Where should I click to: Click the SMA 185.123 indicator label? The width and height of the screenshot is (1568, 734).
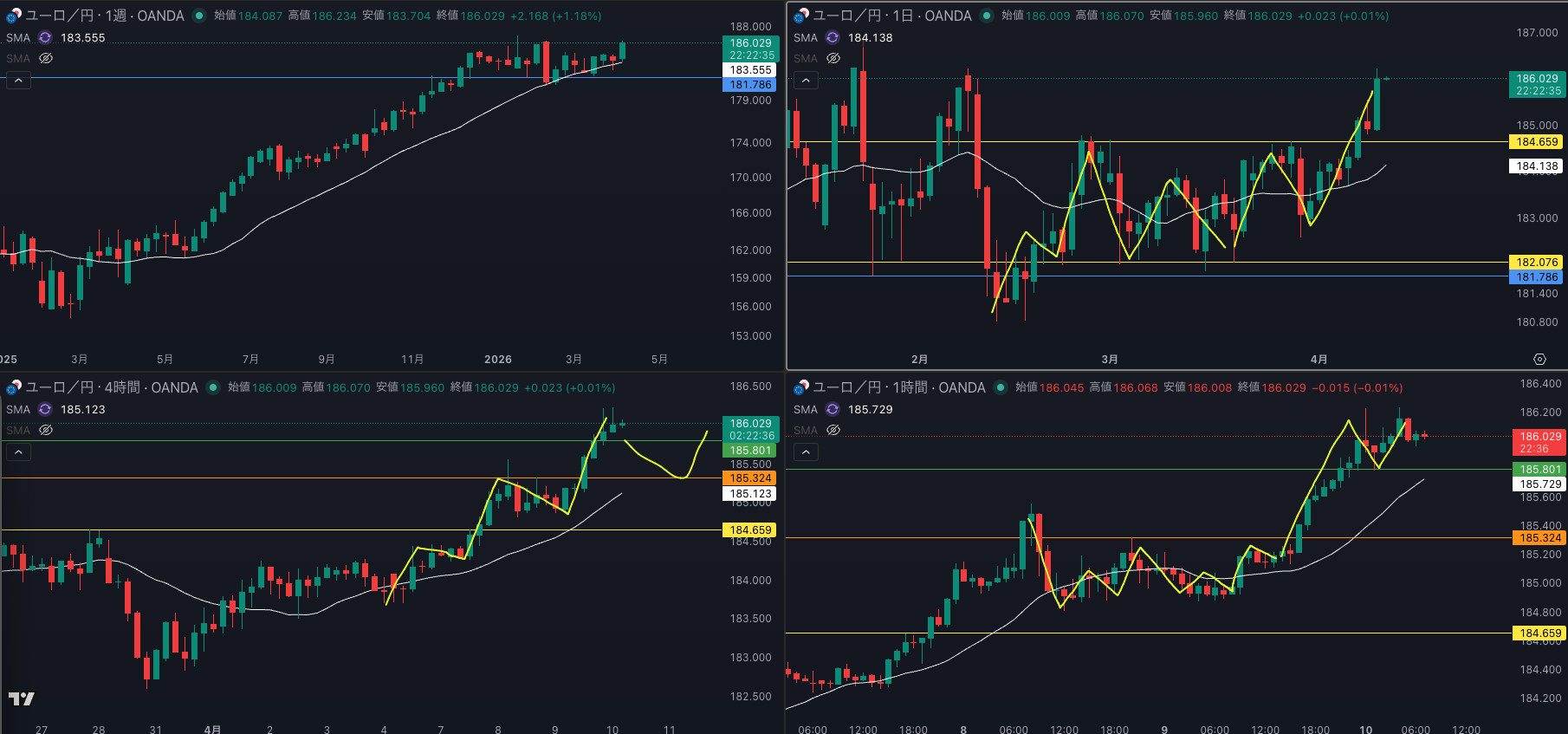click(82, 410)
